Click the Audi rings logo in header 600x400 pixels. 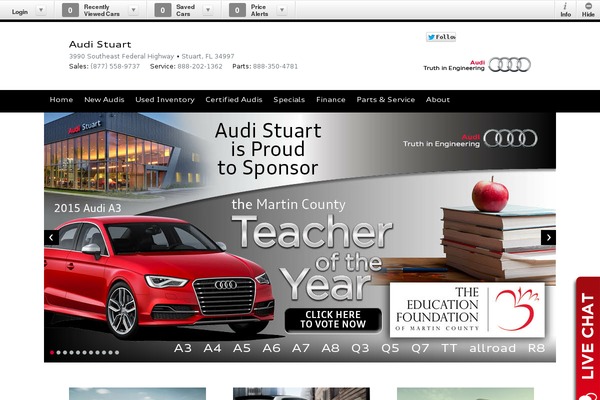tap(509, 65)
